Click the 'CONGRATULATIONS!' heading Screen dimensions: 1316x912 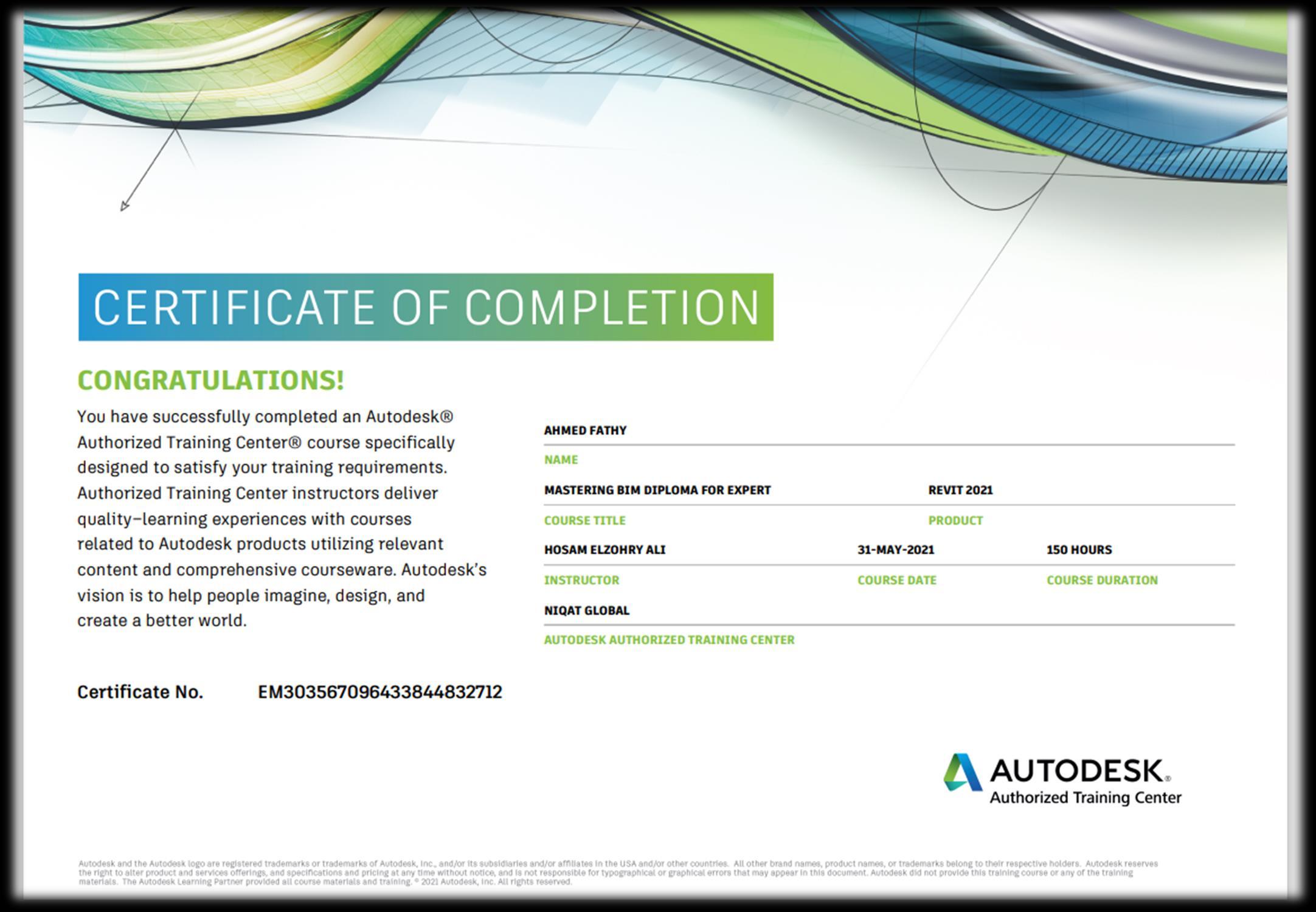point(211,381)
